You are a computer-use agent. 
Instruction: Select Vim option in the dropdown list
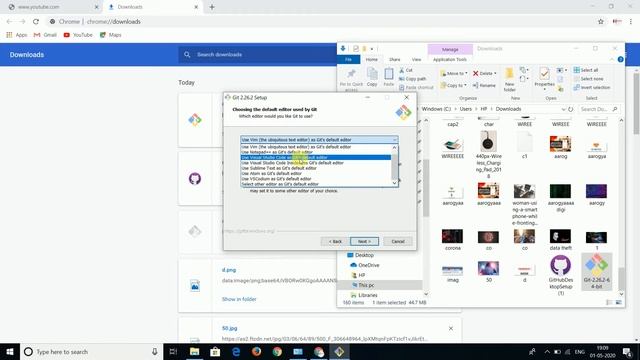[x=316, y=147]
